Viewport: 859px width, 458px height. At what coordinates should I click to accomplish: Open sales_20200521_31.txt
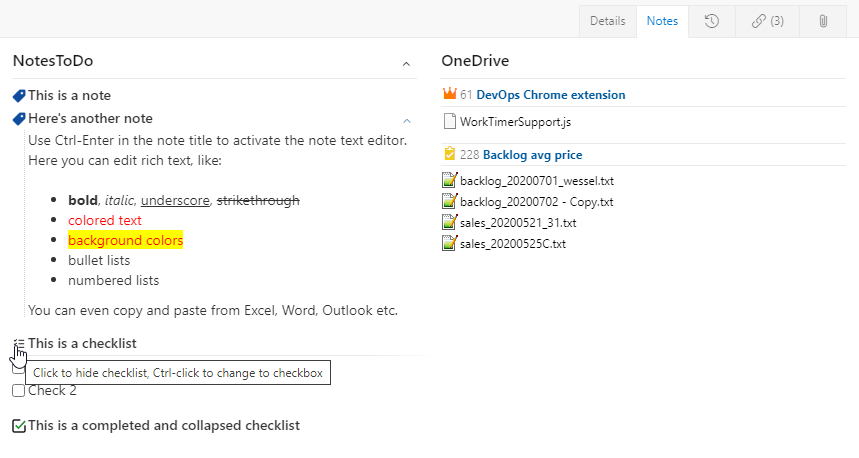[518, 223]
